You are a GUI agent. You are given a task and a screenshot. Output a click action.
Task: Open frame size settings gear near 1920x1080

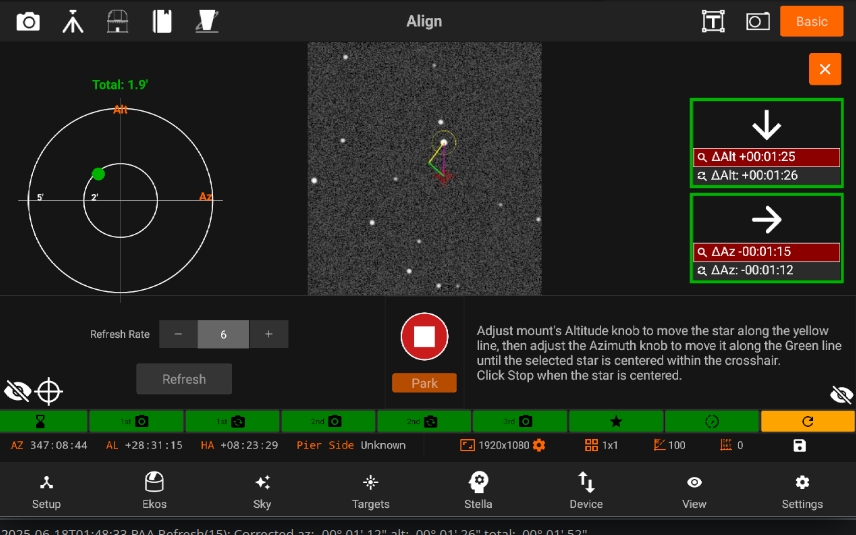tap(539, 445)
